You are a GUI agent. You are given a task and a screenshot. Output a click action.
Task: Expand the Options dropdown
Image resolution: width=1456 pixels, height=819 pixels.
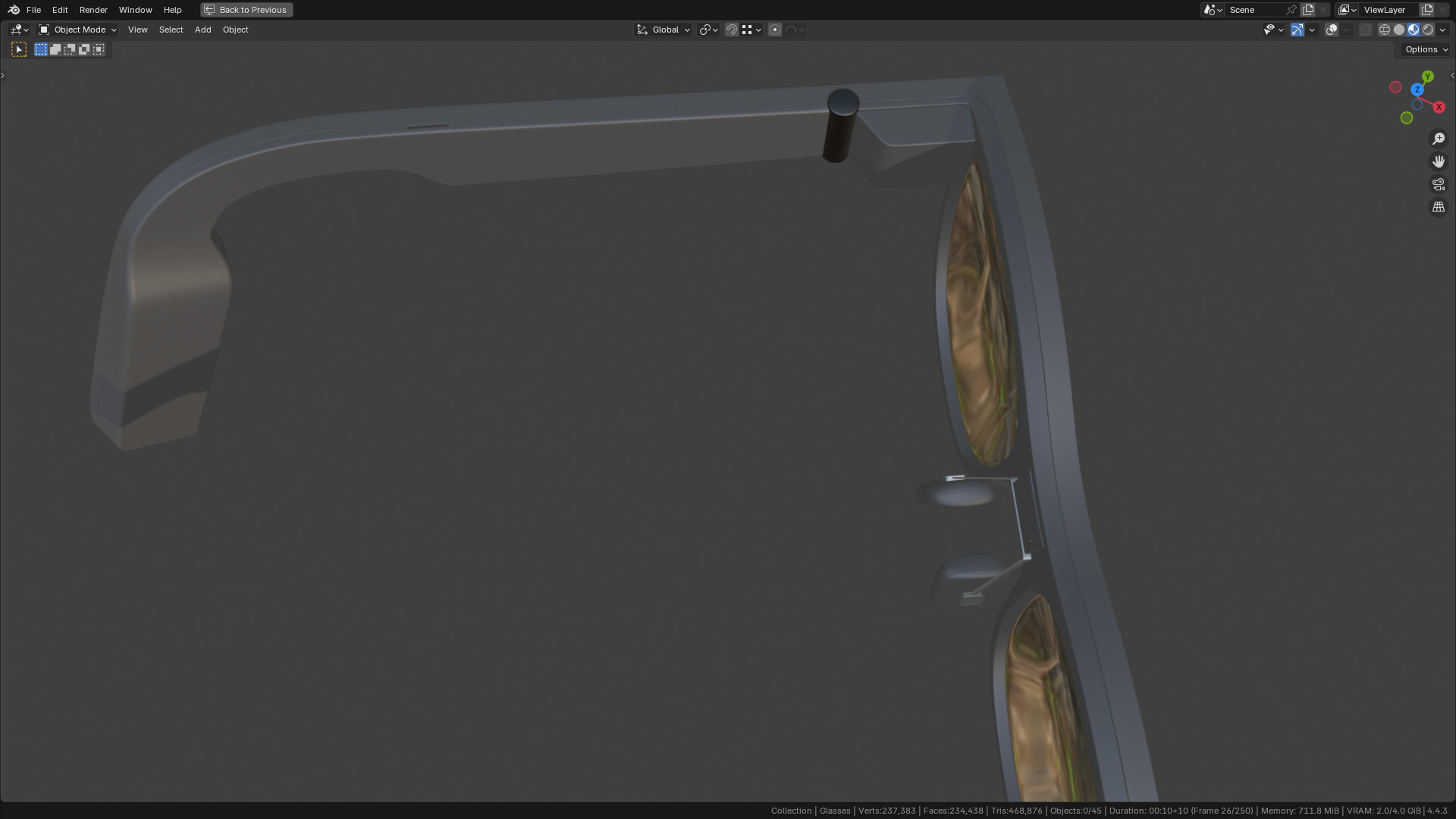click(x=1426, y=49)
